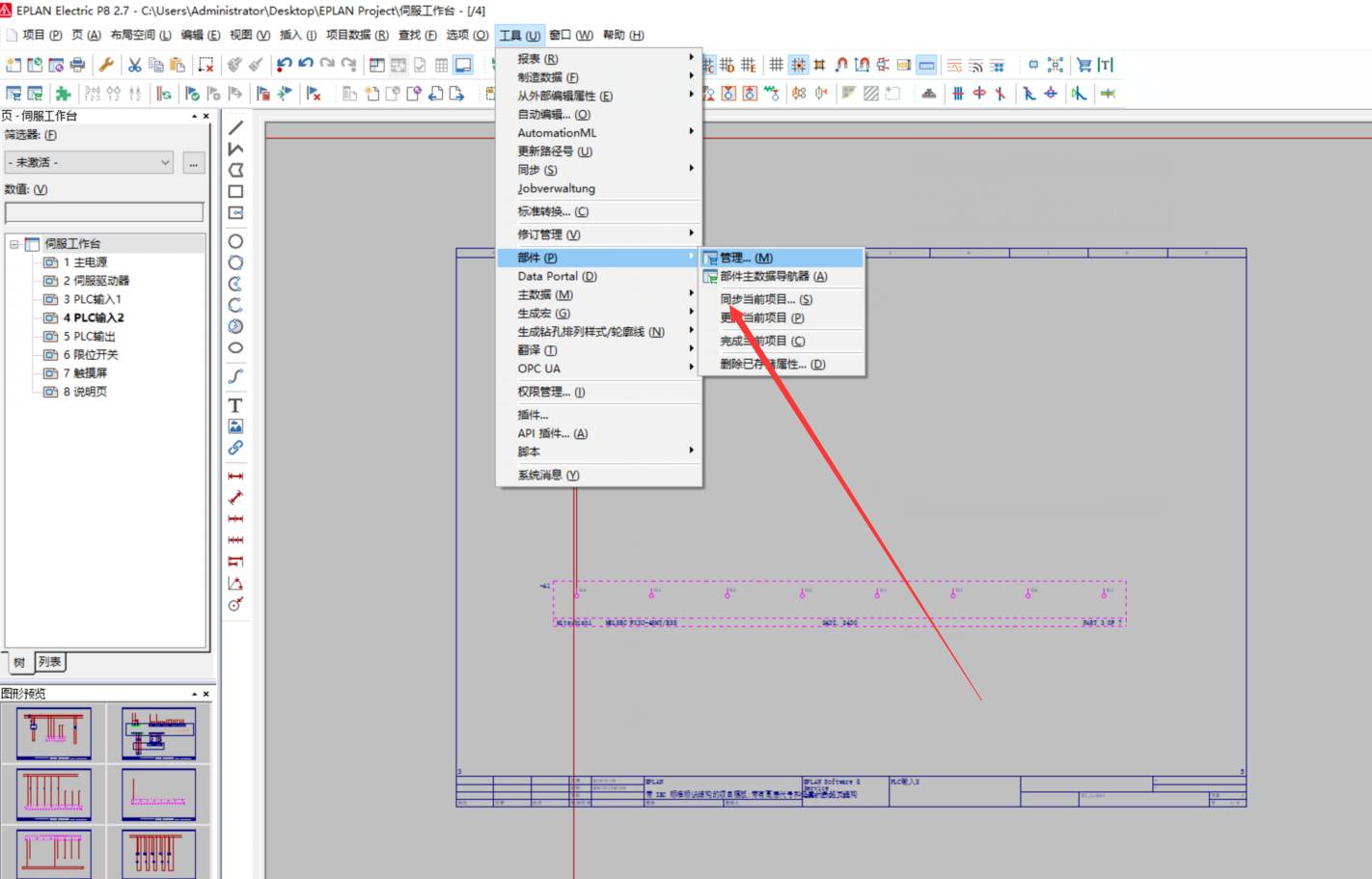Screen dimensions: 1372x879
Task: Click the flag with red X icon
Action: (314, 94)
